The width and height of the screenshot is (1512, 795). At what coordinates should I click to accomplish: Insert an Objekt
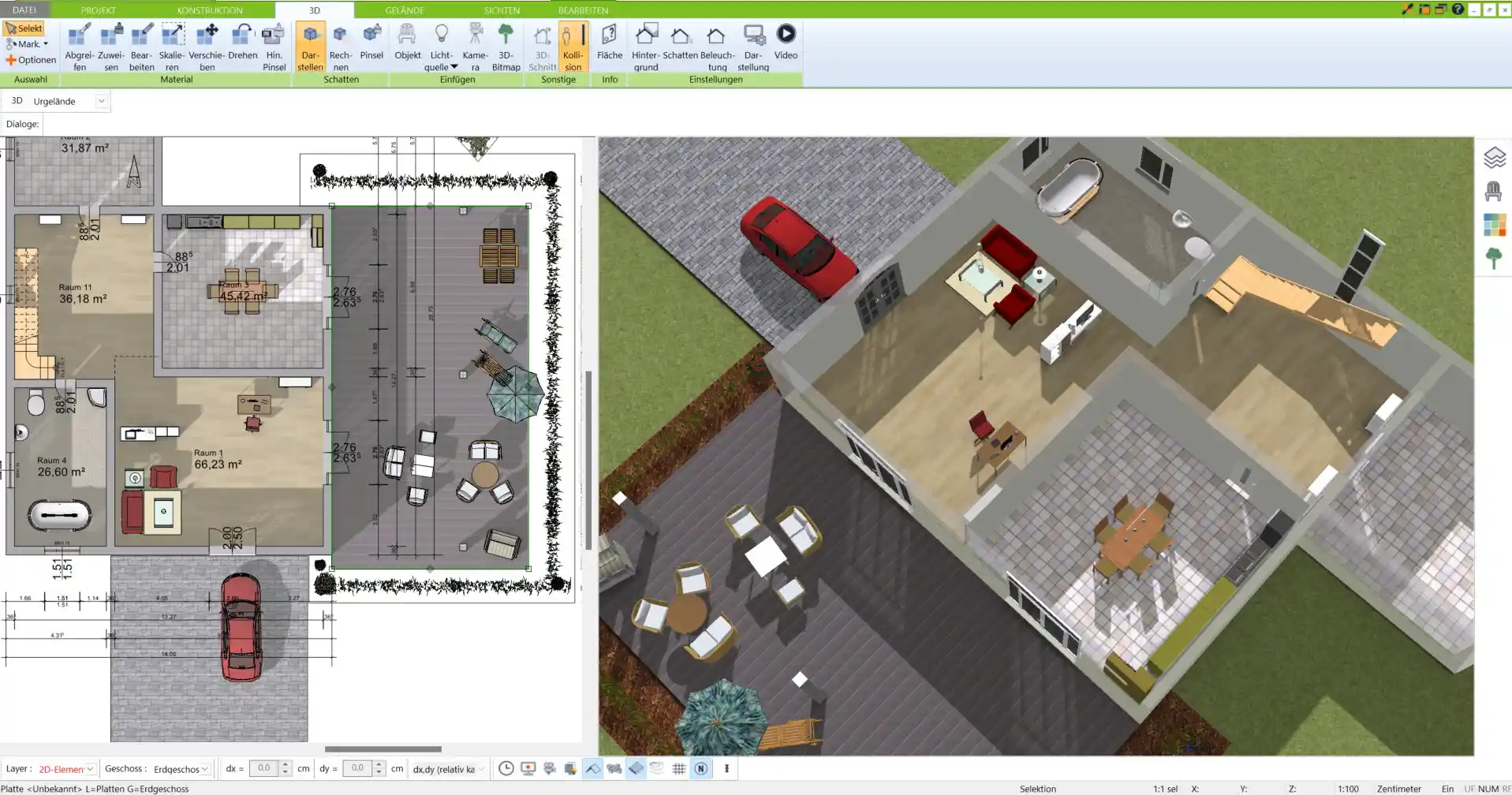[407, 42]
